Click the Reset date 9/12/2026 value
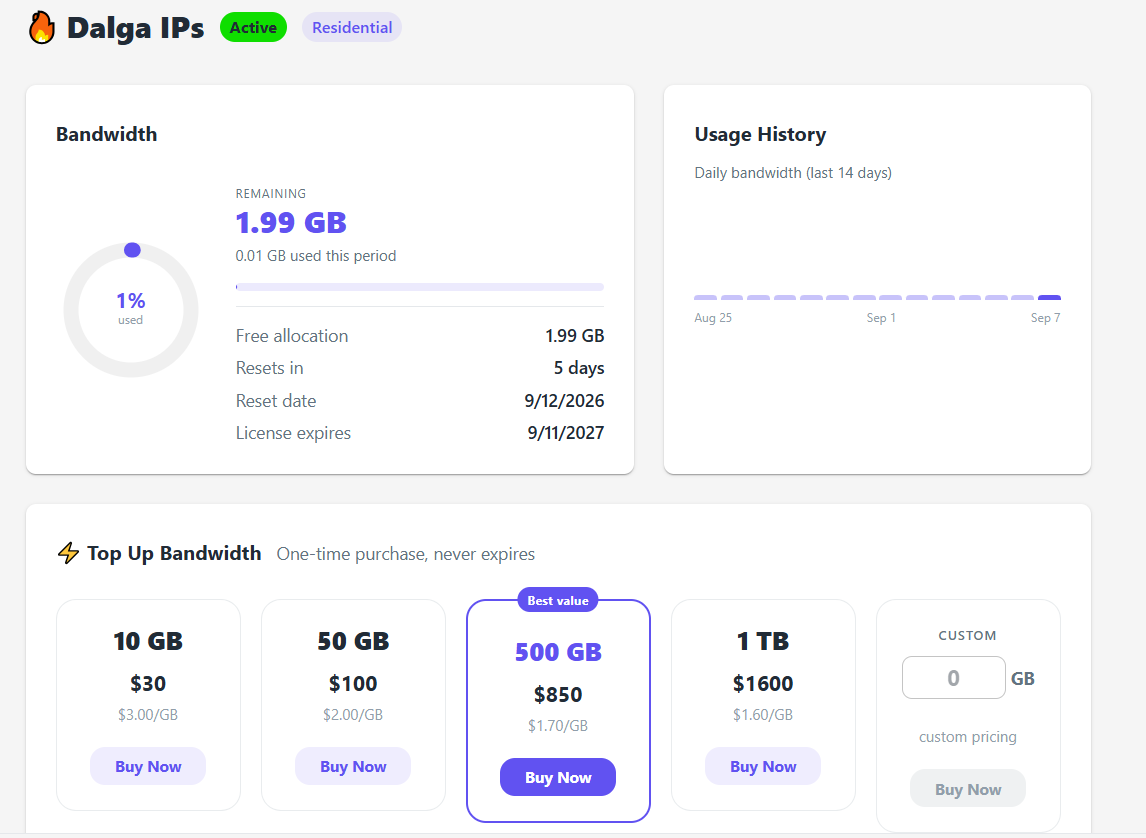1146x838 pixels. click(564, 400)
